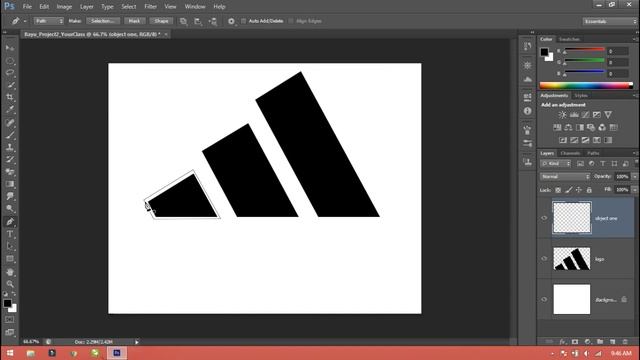Toggle lock position
Screen dimensions: 640x360
579,190
